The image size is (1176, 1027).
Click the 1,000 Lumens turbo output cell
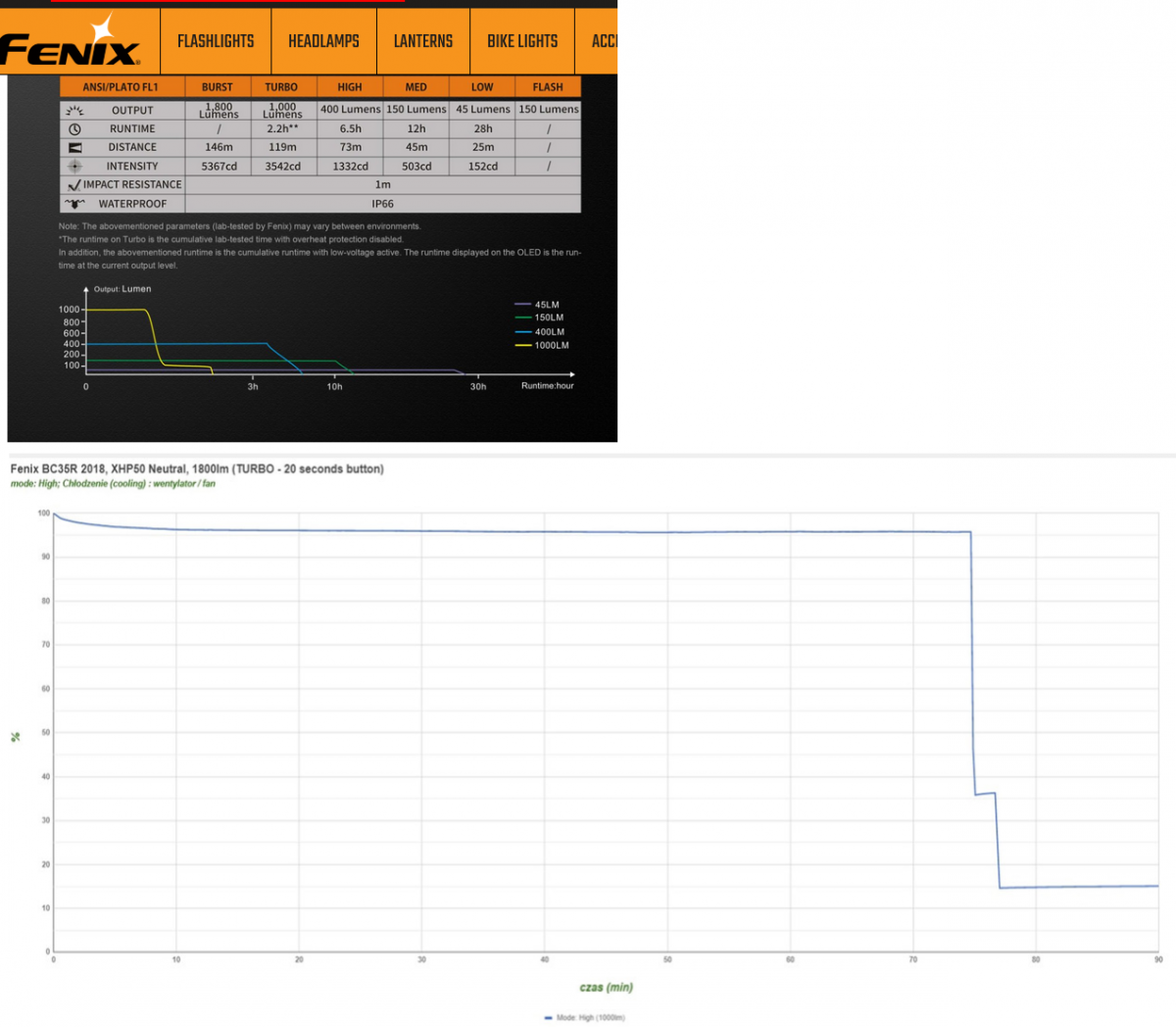pos(282,111)
